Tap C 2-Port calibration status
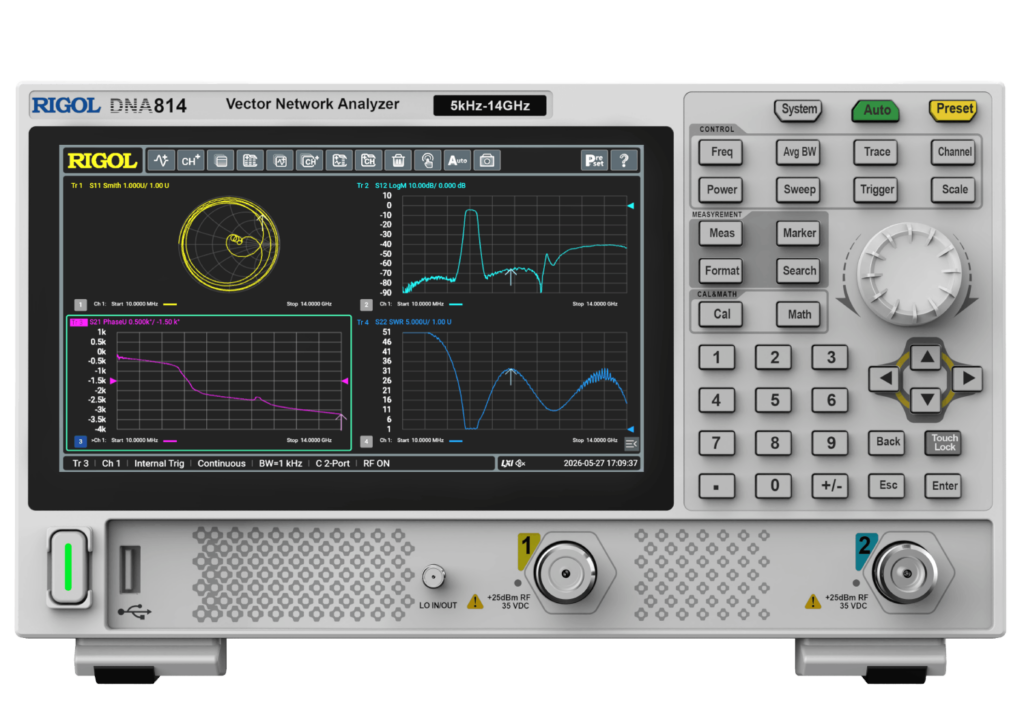The width and height of the screenshot is (1024, 724). pos(332,464)
